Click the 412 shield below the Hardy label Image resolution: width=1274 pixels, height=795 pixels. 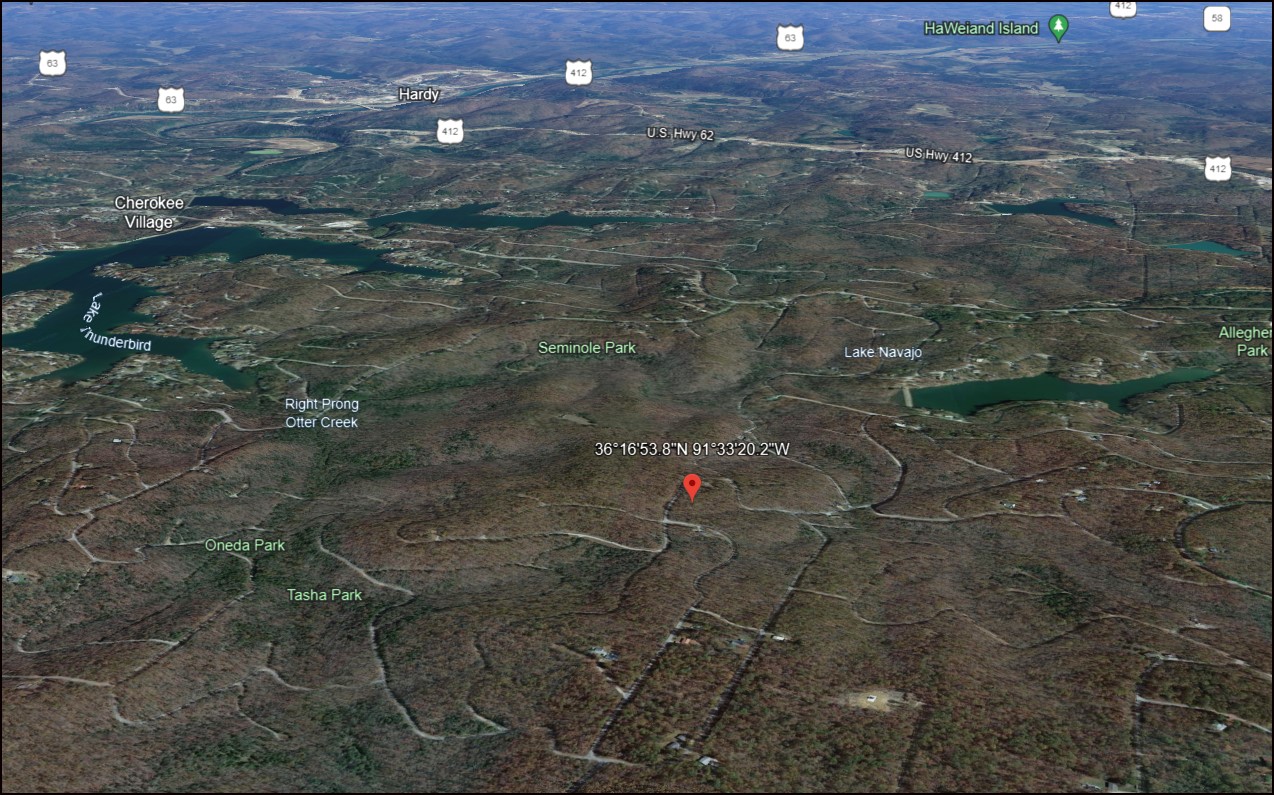(450, 130)
